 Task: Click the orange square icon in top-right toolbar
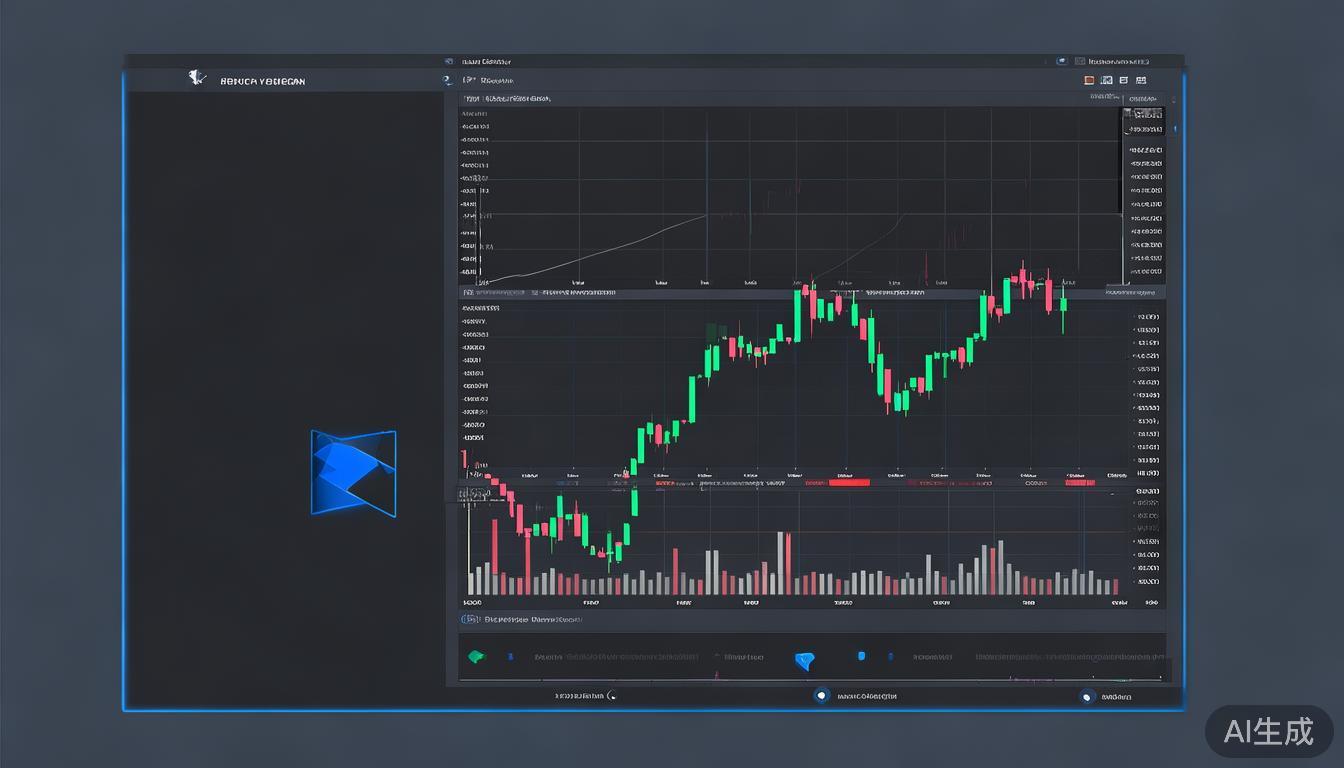[x=1089, y=80]
